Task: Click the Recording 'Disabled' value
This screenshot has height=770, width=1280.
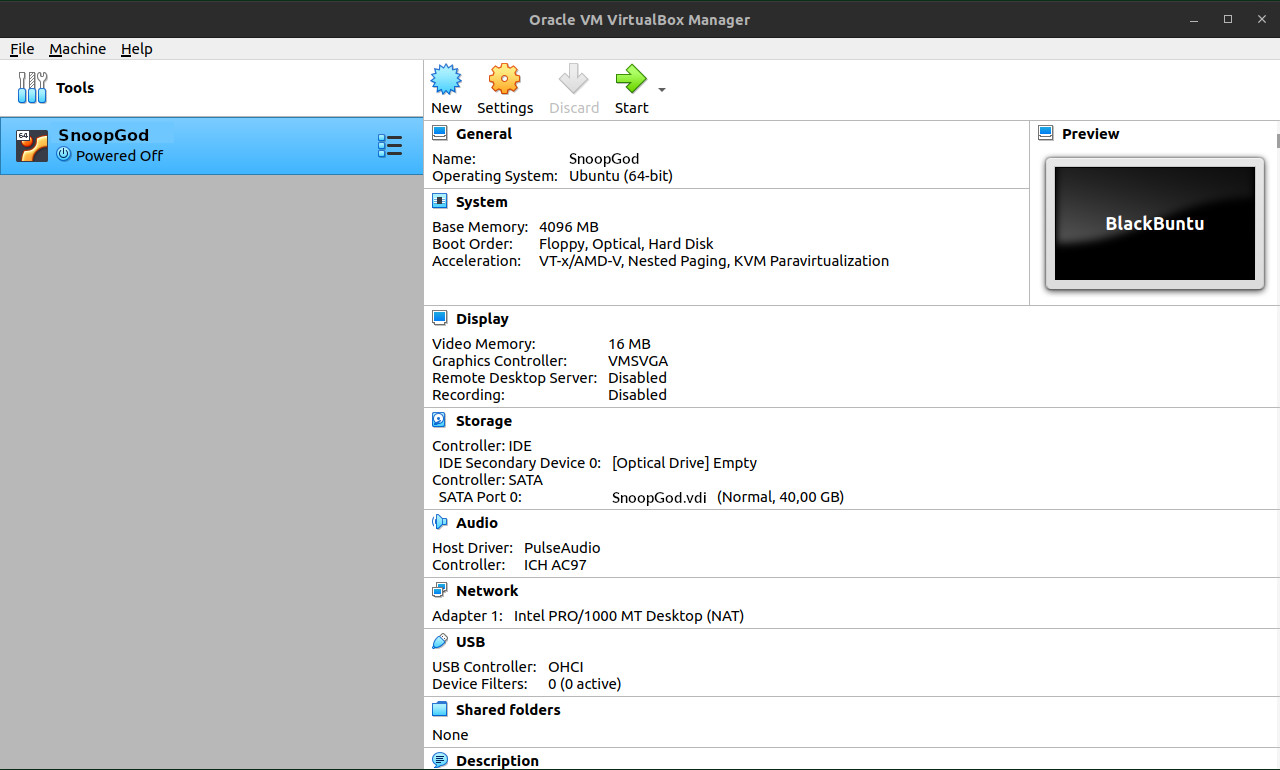Action: point(637,395)
